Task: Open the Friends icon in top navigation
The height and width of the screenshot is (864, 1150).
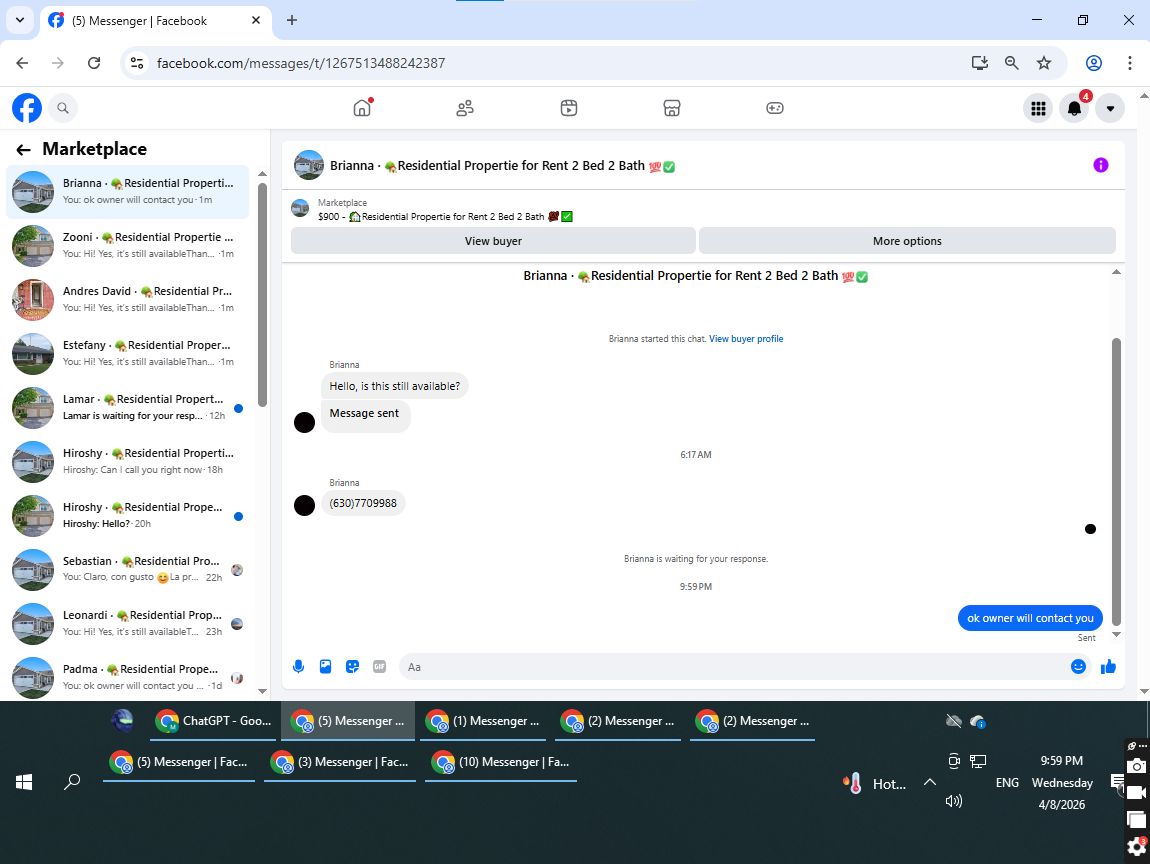Action: [x=465, y=108]
